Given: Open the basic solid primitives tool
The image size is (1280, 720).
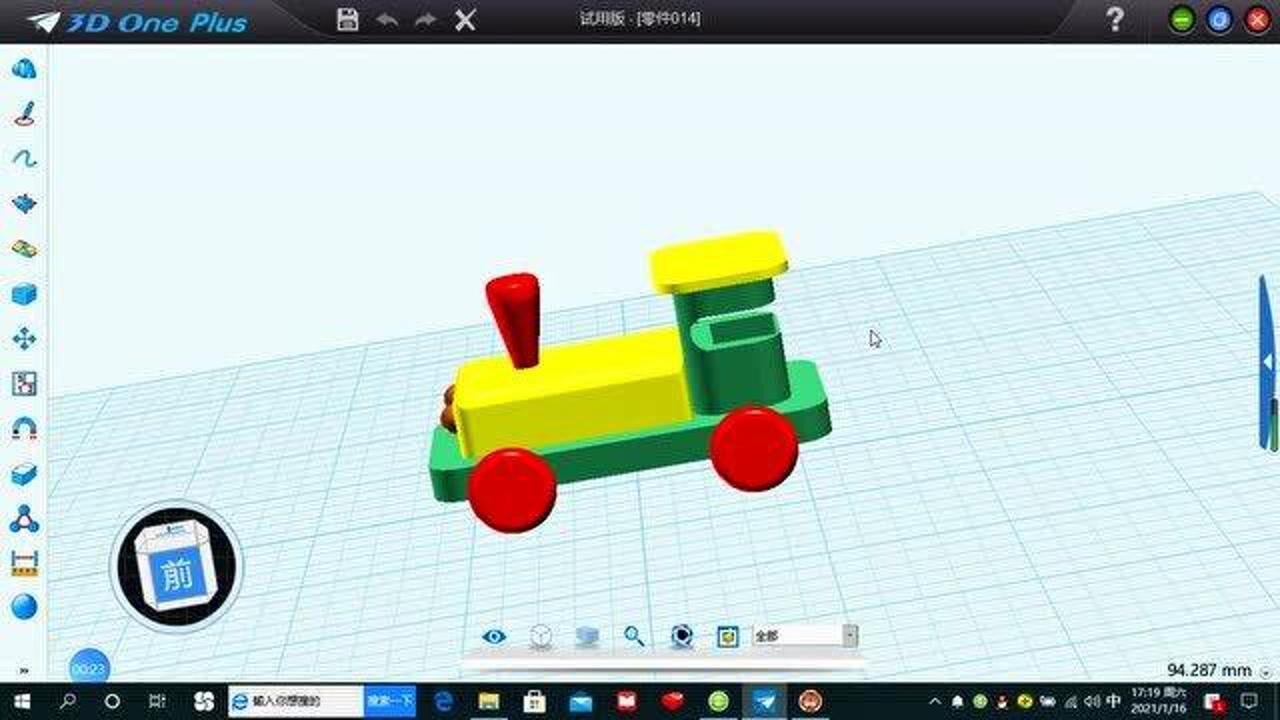Looking at the screenshot, I should point(24,69).
